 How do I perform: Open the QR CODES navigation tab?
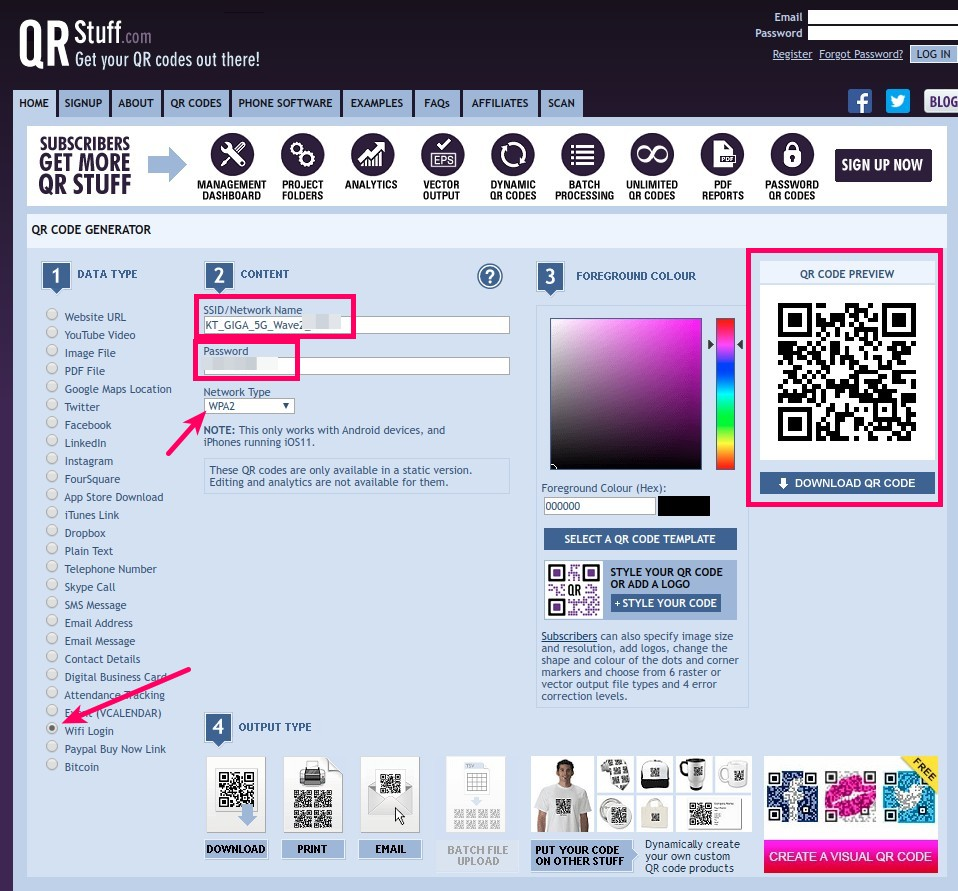click(x=196, y=103)
